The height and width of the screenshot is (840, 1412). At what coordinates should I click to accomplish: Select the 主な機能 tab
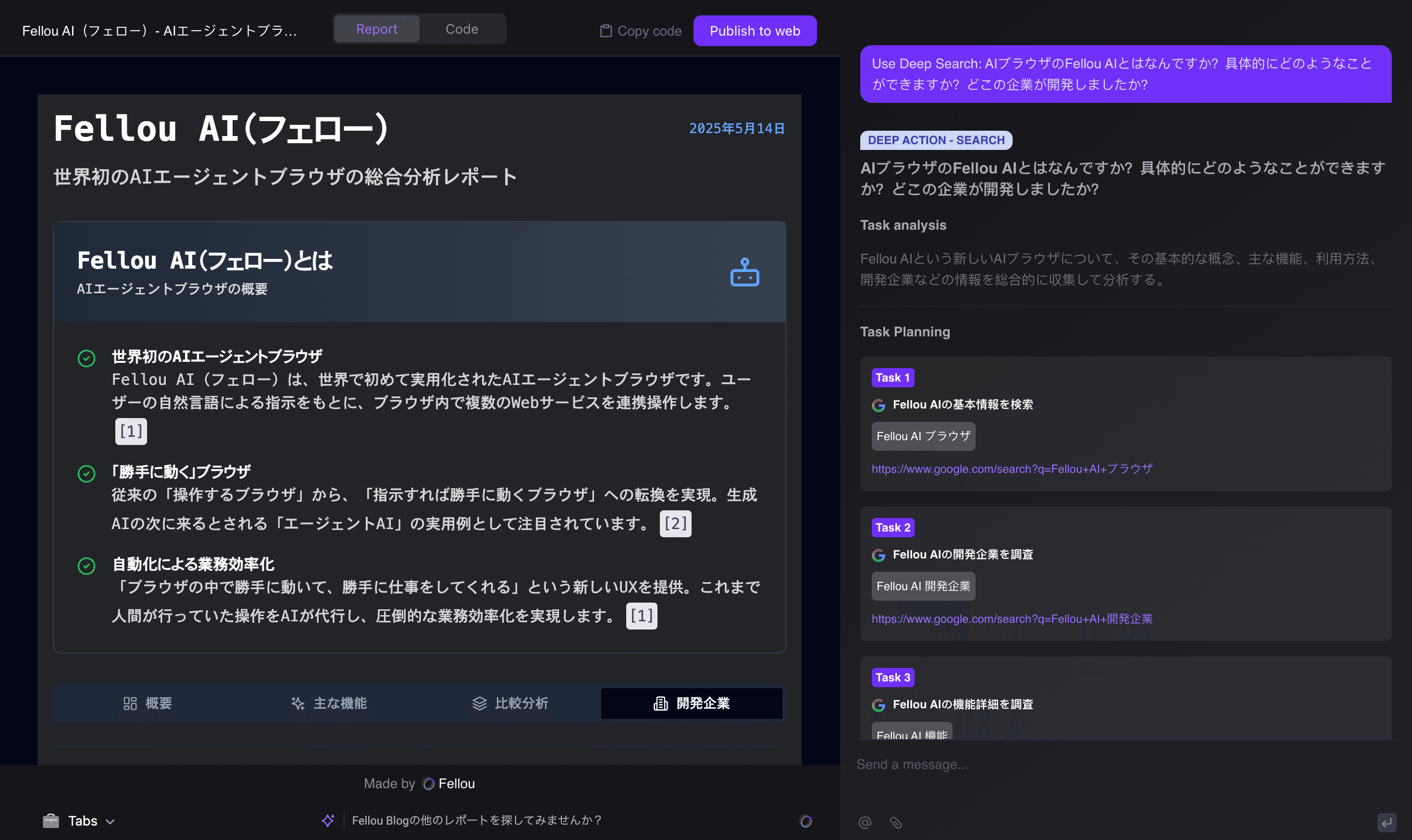coord(329,703)
